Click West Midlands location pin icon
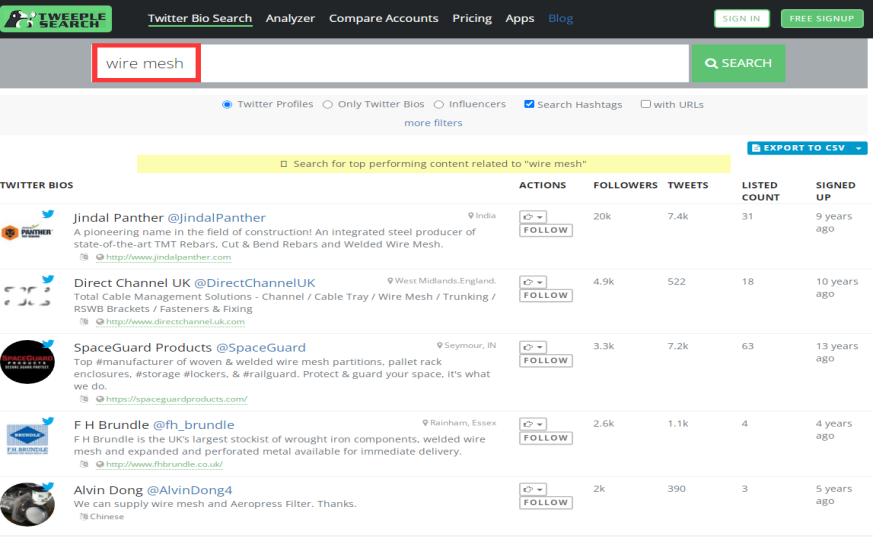 pos(390,281)
